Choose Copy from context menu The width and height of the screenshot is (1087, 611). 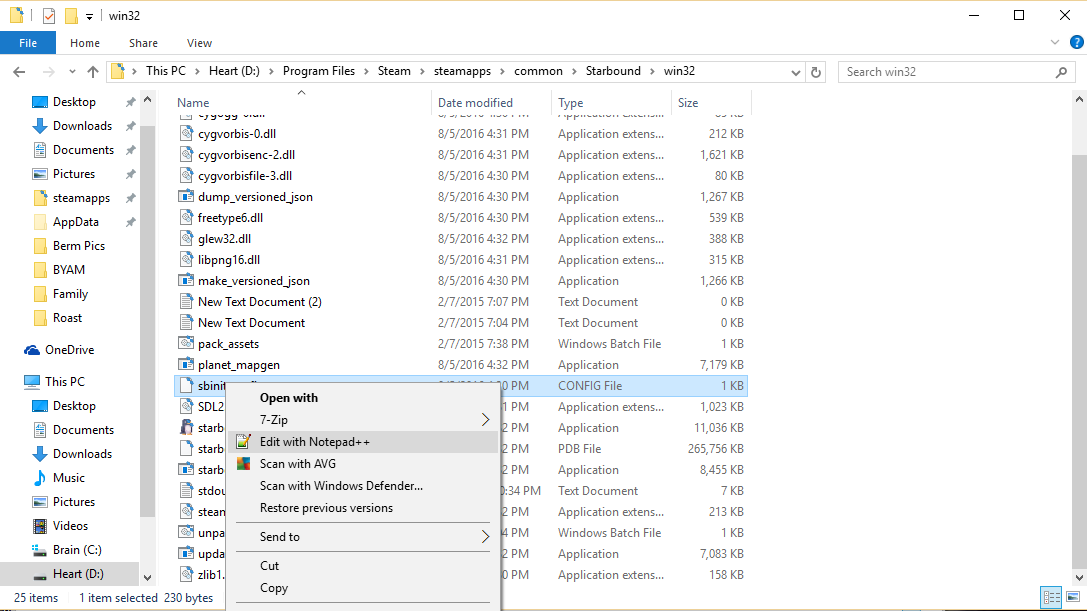363,588
